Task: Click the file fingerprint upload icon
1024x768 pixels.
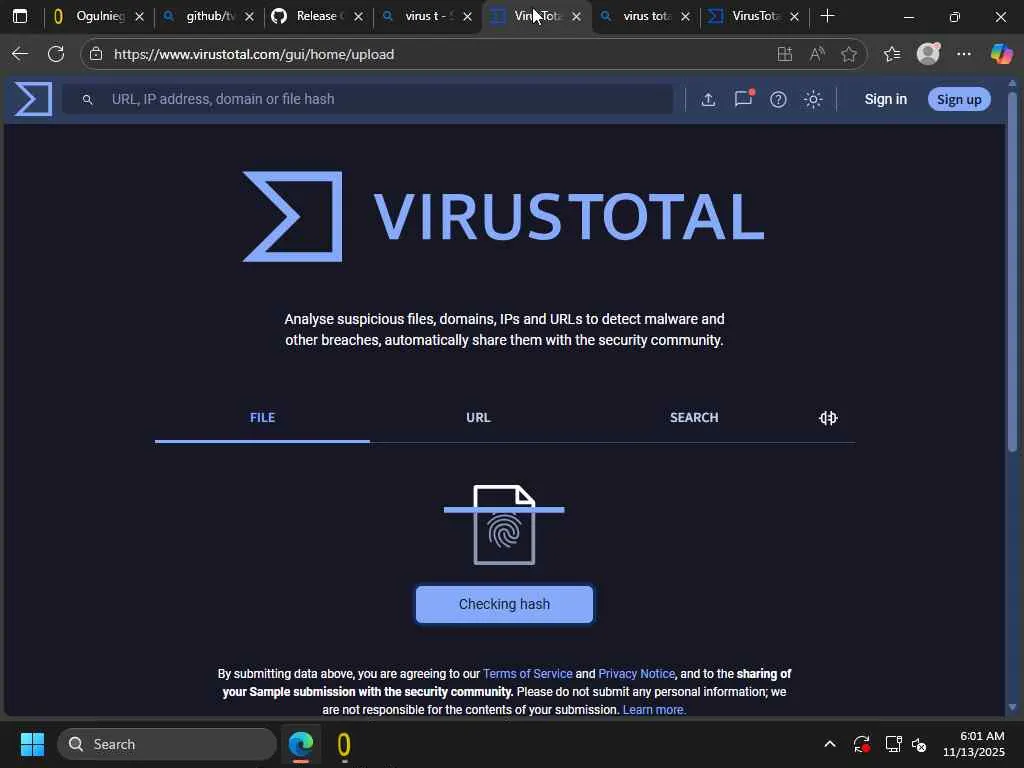Action: tap(504, 524)
